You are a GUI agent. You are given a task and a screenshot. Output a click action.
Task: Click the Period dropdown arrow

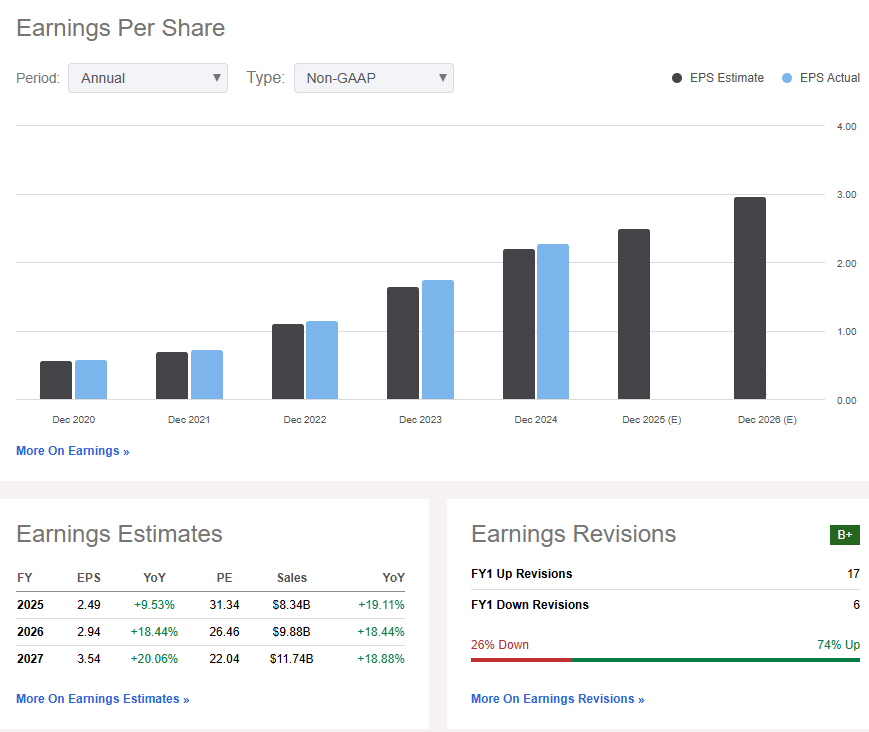click(218, 77)
